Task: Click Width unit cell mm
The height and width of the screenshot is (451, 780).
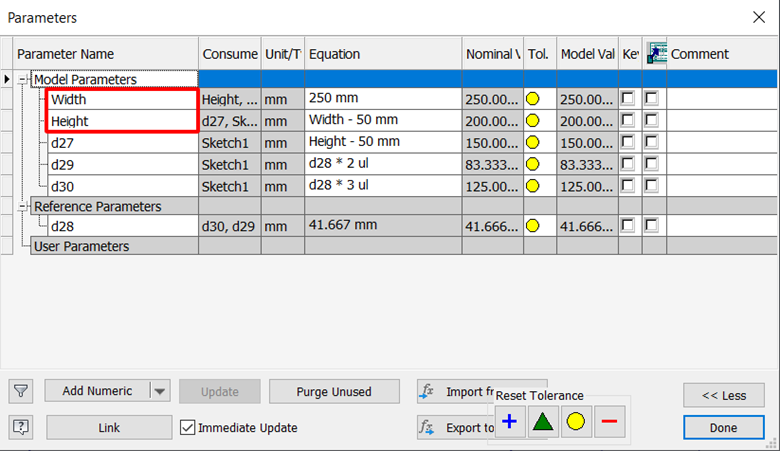Action: click(x=283, y=99)
